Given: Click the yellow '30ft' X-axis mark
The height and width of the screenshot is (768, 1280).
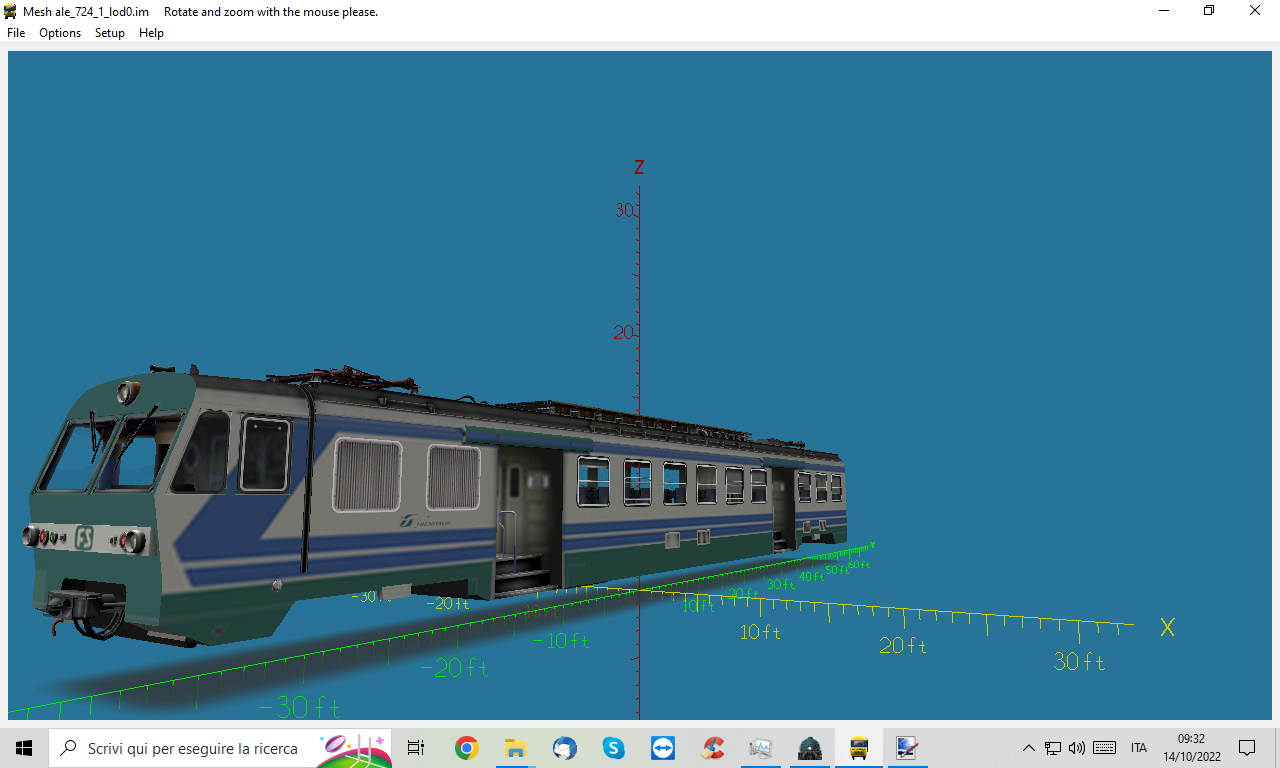Looking at the screenshot, I should 1080,662.
